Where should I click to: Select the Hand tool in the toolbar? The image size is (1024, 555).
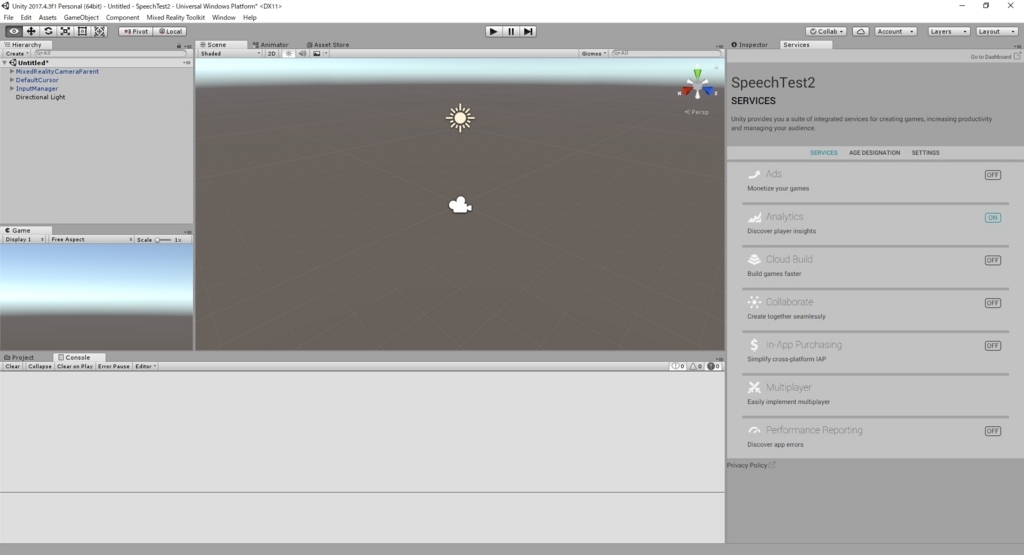[13, 31]
